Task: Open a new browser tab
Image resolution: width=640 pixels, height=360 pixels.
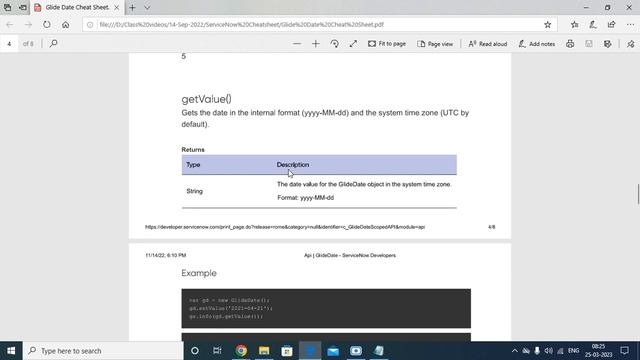Action: tap(132, 7)
